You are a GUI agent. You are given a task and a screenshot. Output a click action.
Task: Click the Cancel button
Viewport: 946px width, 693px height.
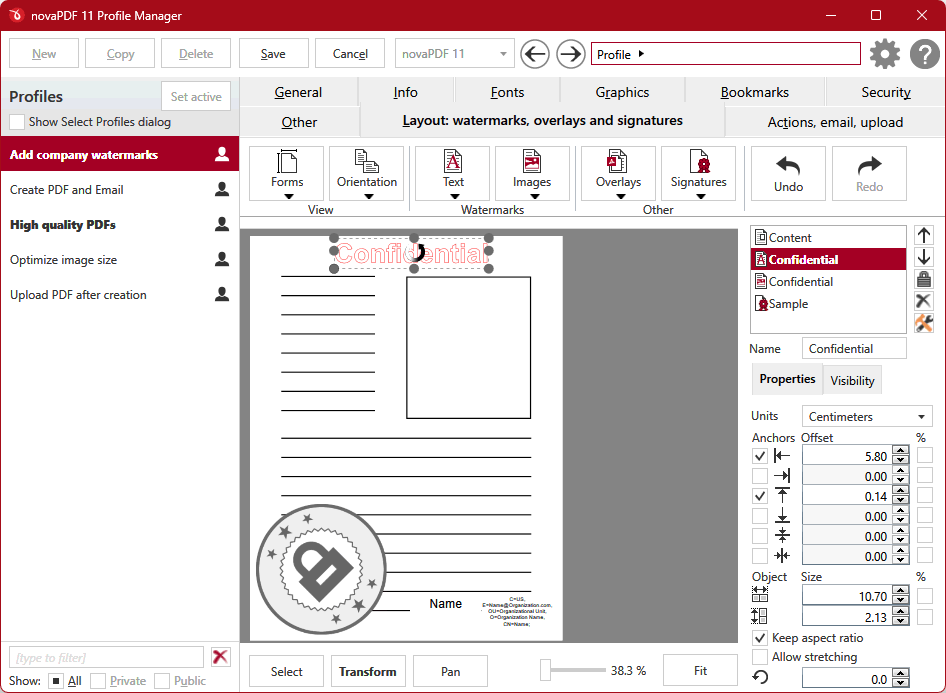pyautogui.click(x=350, y=54)
